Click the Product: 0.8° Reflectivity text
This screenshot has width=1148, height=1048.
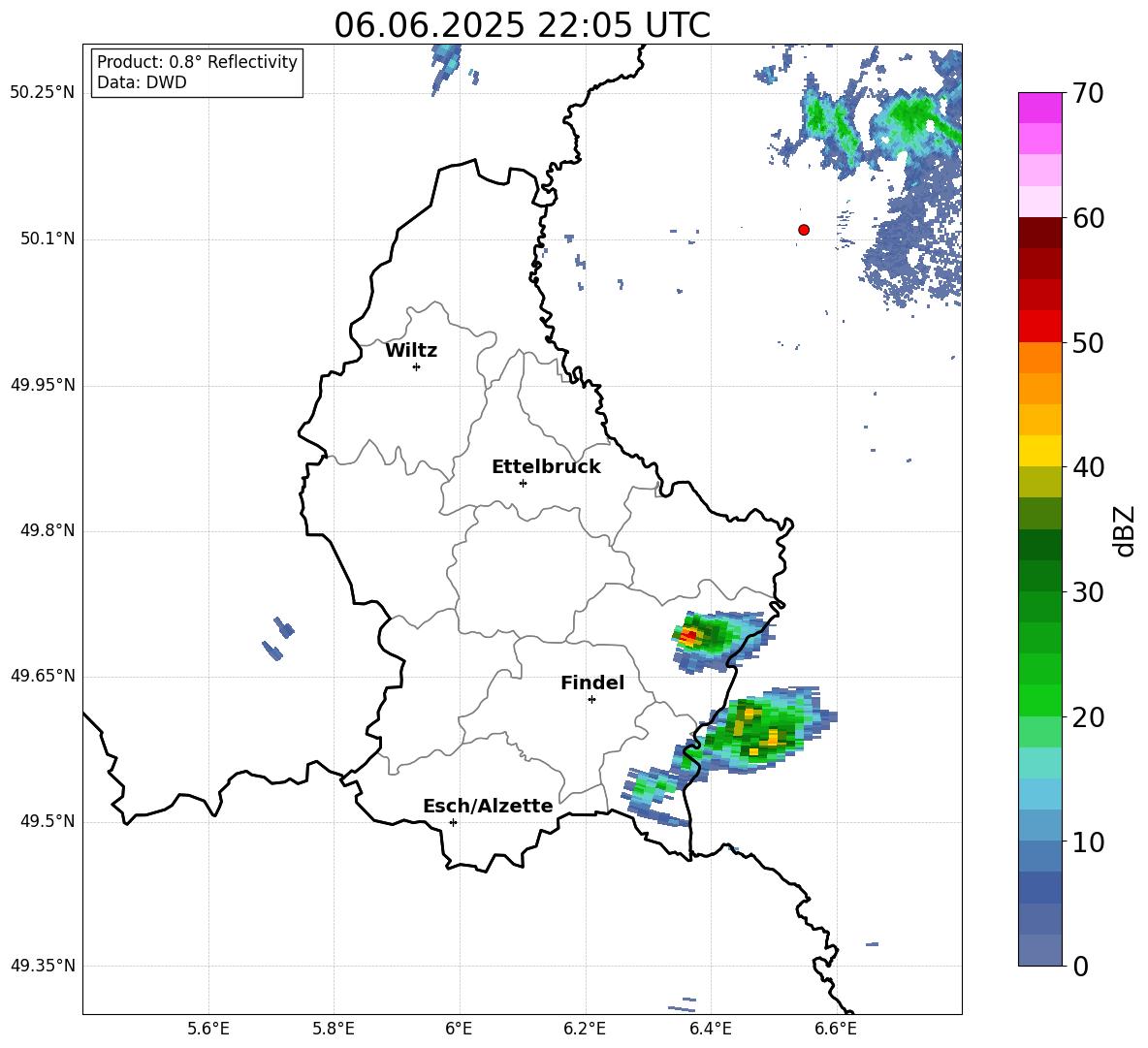[x=197, y=62]
